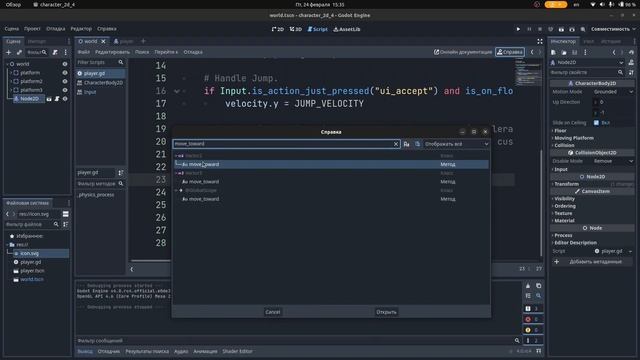
Task: Open the AssetLib workspace
Action: (347, 29)
